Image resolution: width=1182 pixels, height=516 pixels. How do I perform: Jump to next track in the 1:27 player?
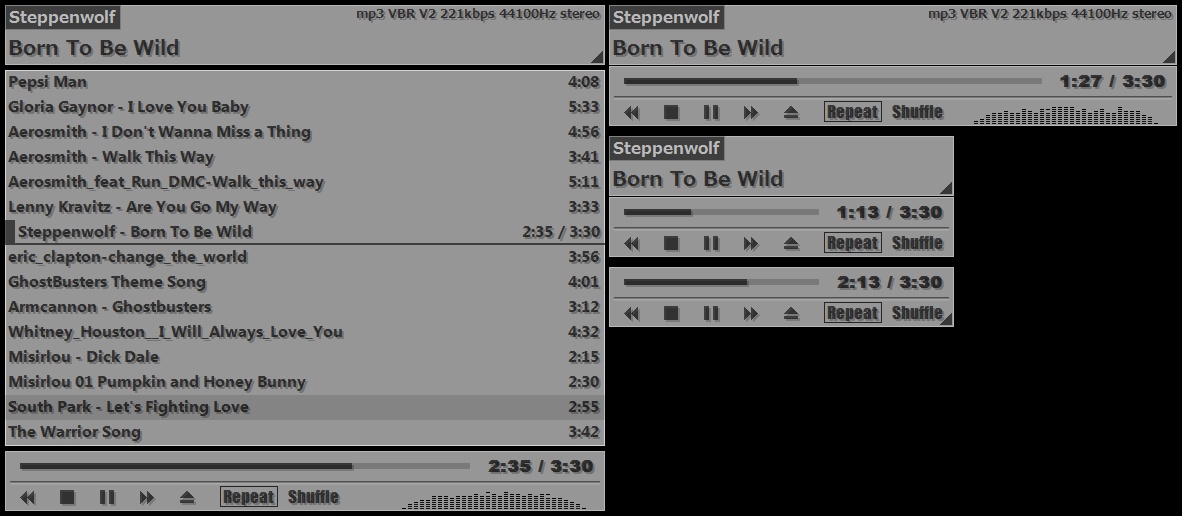[751, 112]
